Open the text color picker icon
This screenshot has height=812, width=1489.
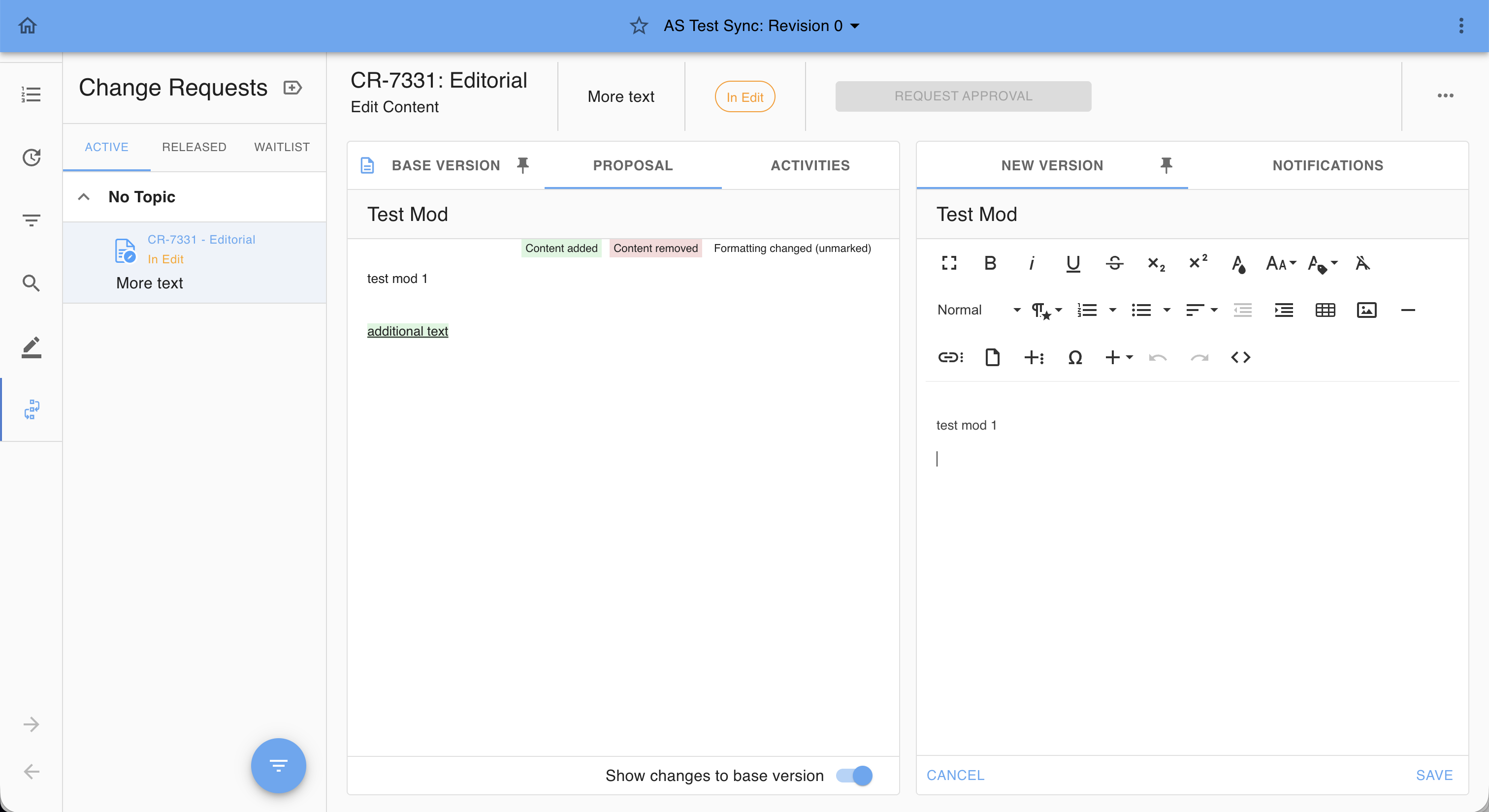click(1238, 263)
